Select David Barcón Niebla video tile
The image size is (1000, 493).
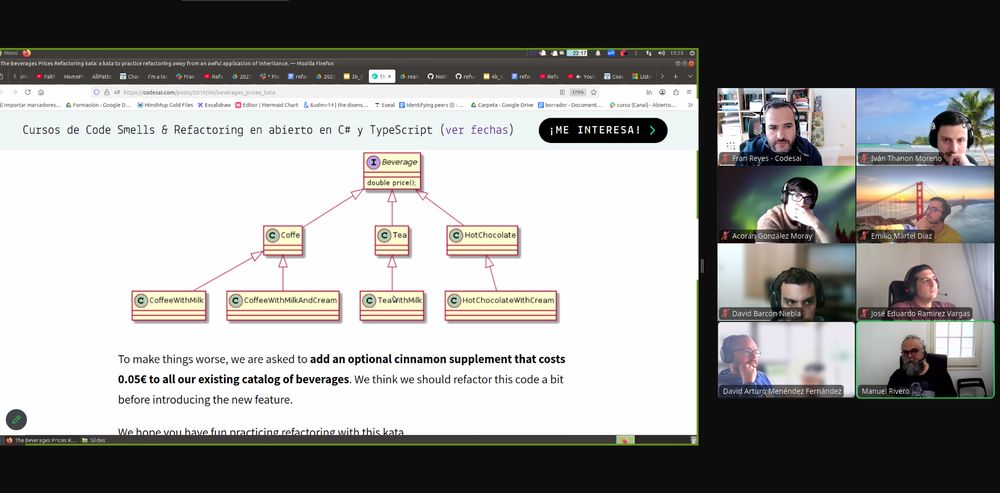(786, 282)
